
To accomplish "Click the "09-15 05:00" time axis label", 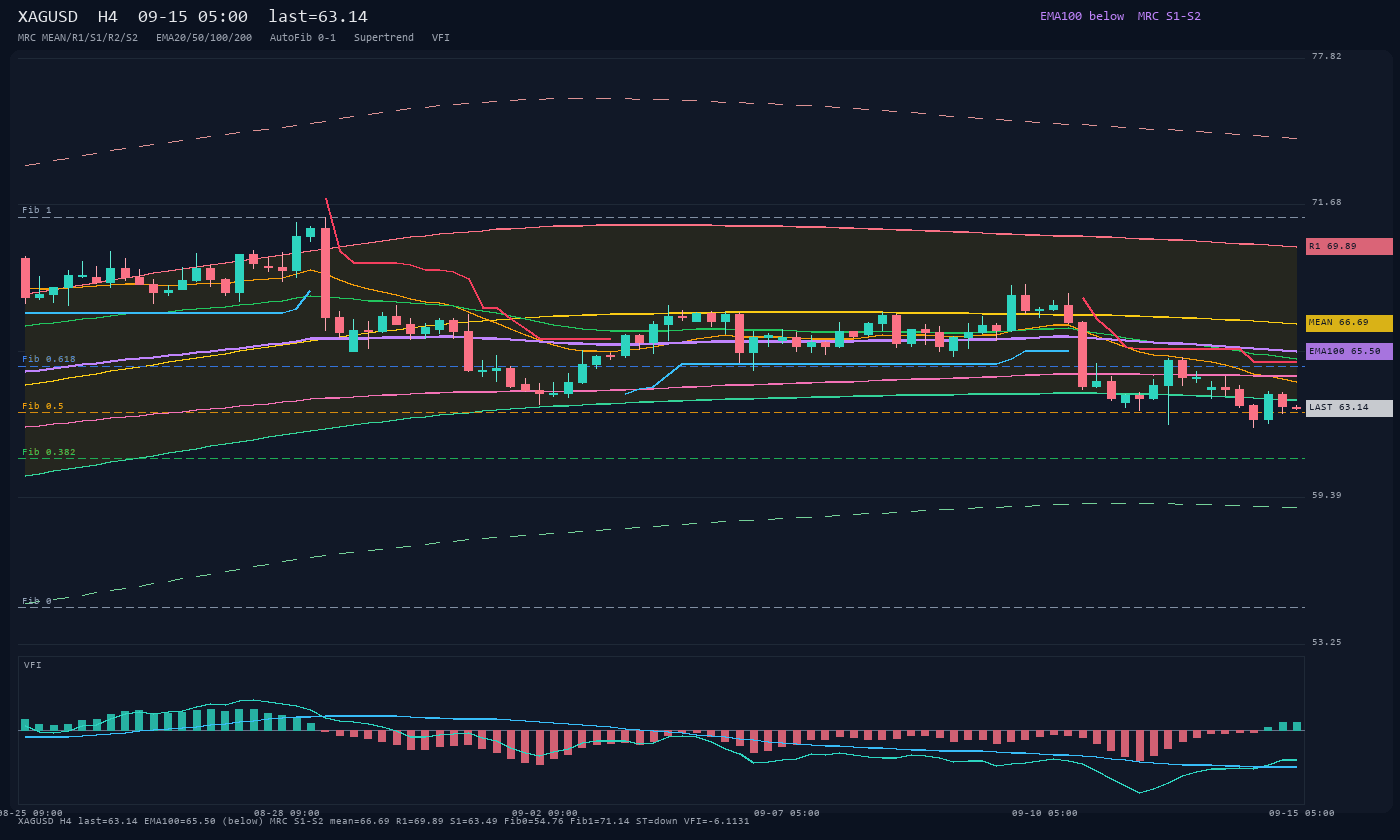I will [1302, 813].
